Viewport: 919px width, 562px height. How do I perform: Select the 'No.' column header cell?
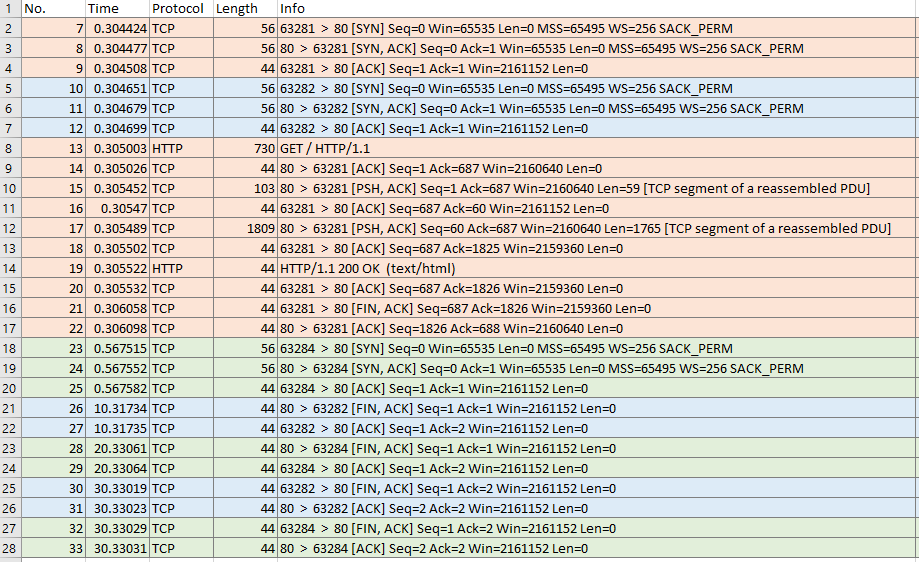tap(53, 9)
